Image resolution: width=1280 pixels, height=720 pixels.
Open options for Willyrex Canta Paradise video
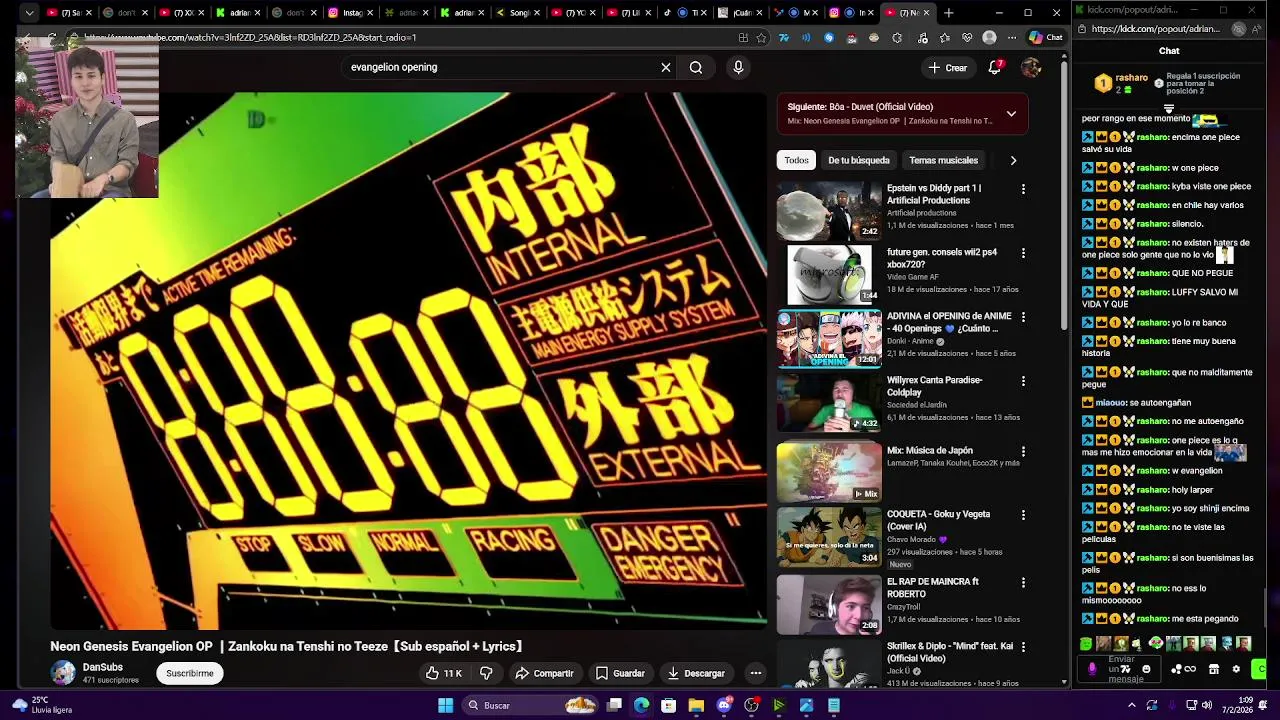(x=1023, y=381)
